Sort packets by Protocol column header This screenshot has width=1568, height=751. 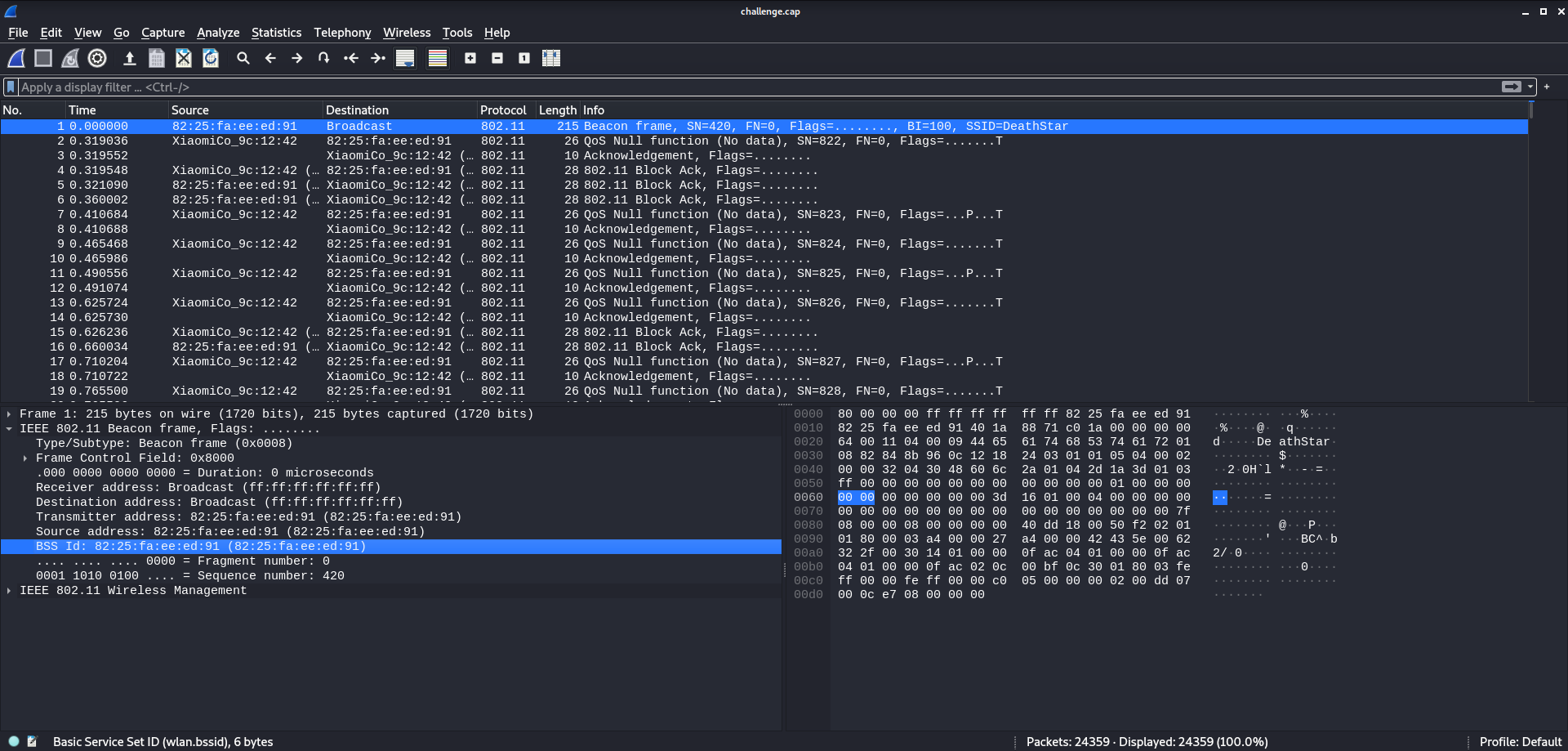(x=506, y=110)
